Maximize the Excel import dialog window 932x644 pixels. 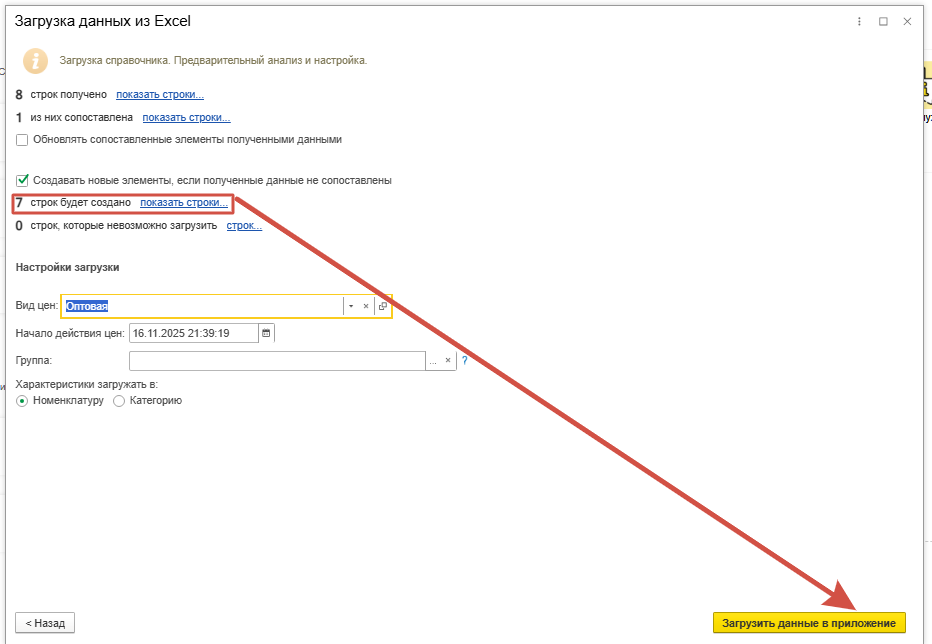click(883, 21)
